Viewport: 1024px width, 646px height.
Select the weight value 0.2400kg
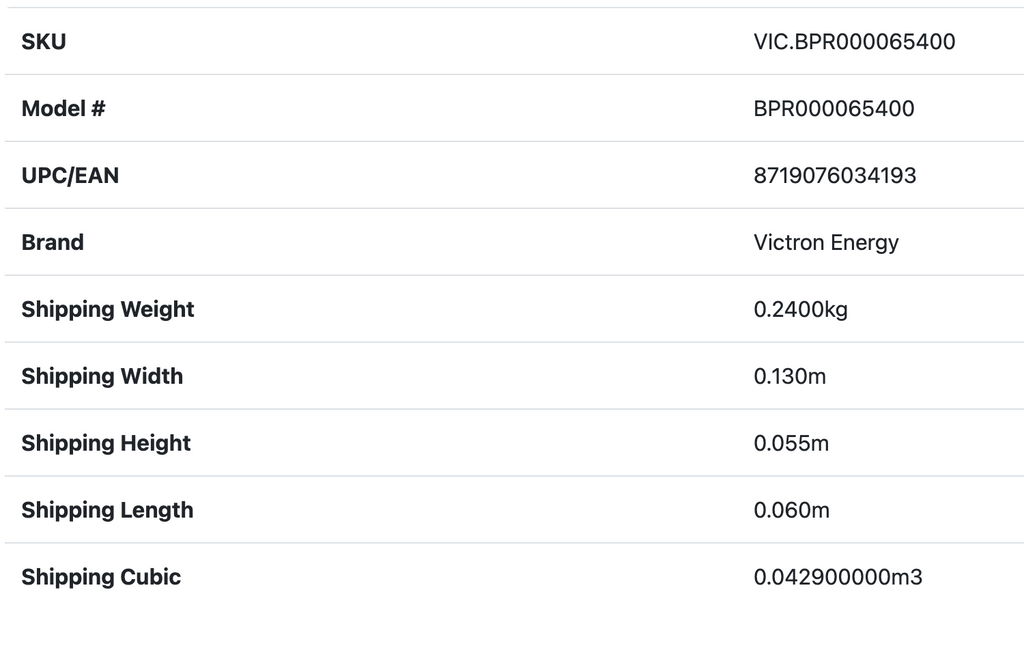800,310
